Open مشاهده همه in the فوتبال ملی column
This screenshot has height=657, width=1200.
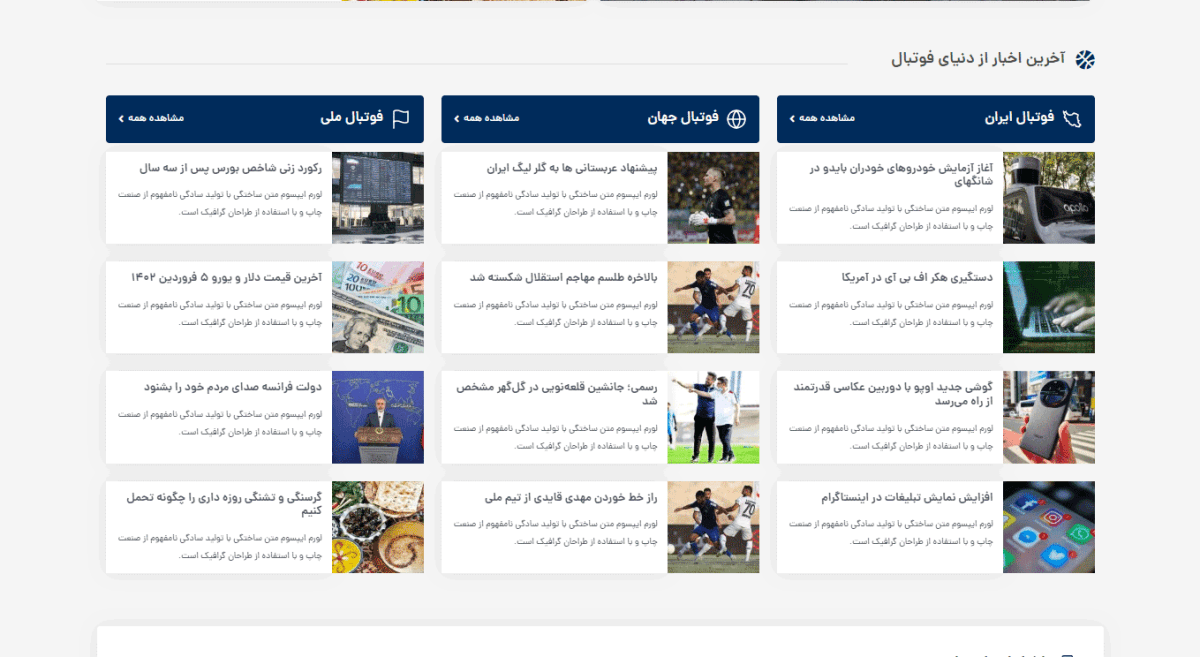[151, 119]
